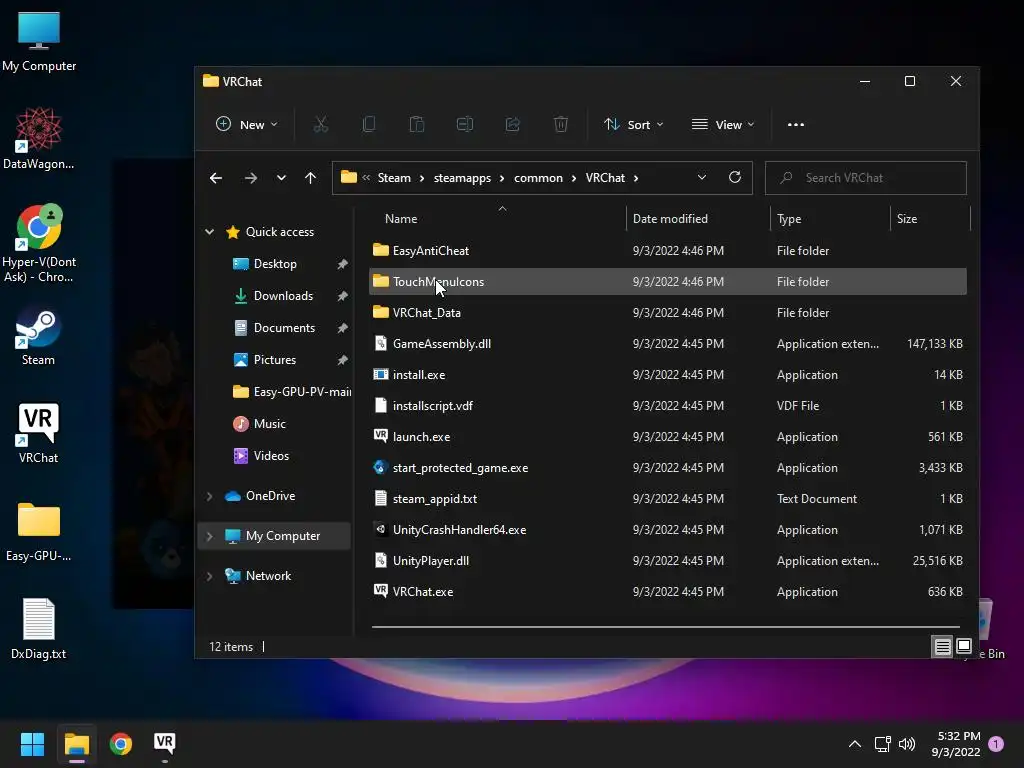
Task: Open the Windows Start menu
Action: [x=32, y=744]
